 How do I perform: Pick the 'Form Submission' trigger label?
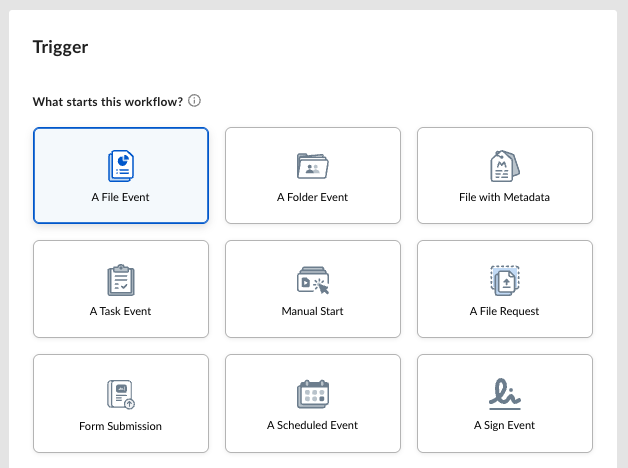[x=120, y=426]
